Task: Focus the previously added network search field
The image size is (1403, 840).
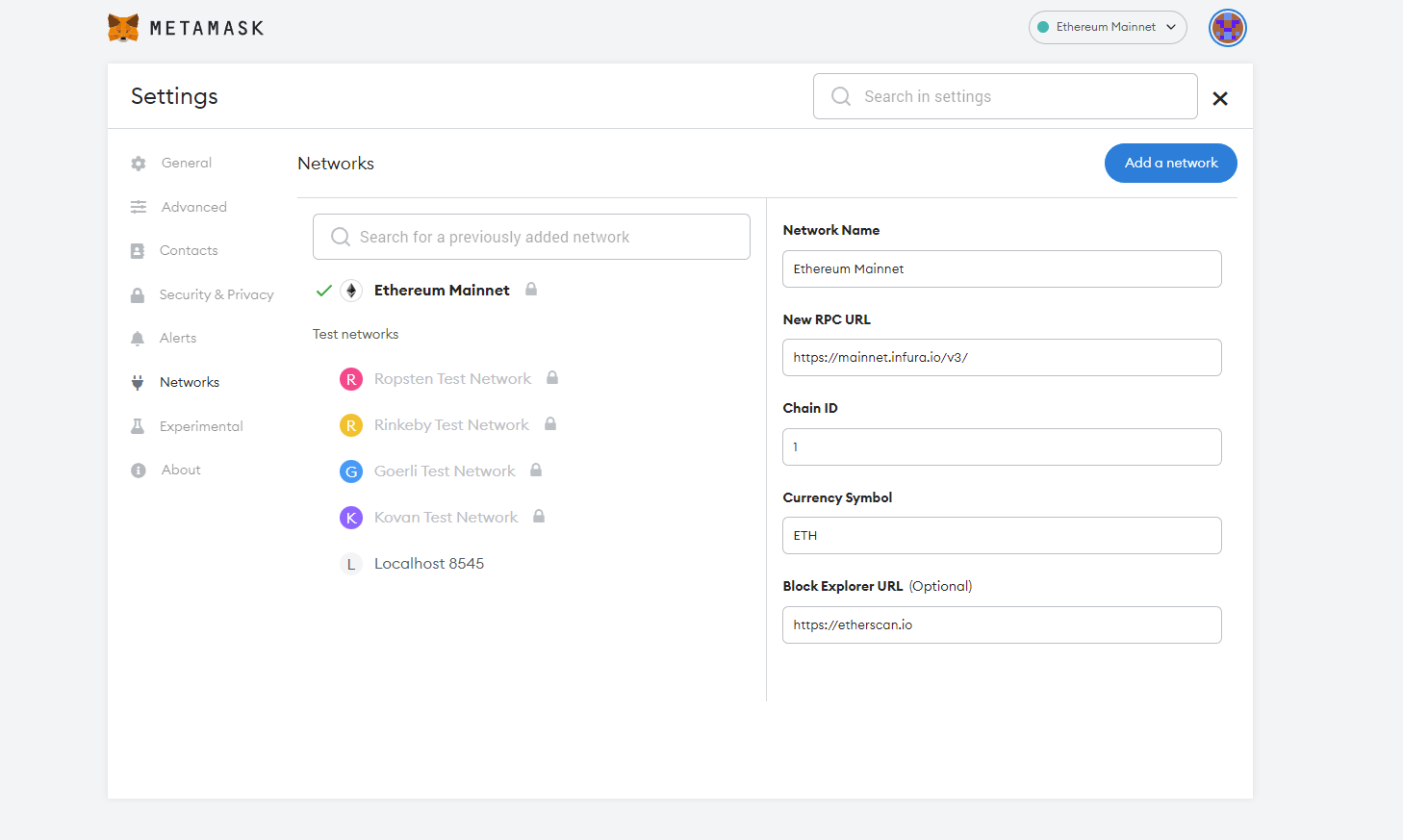Action: pos(531,237)
